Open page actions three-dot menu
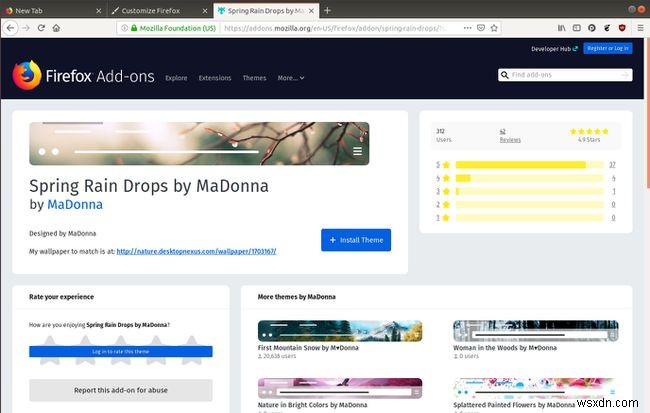 click(x=467, y=28)
